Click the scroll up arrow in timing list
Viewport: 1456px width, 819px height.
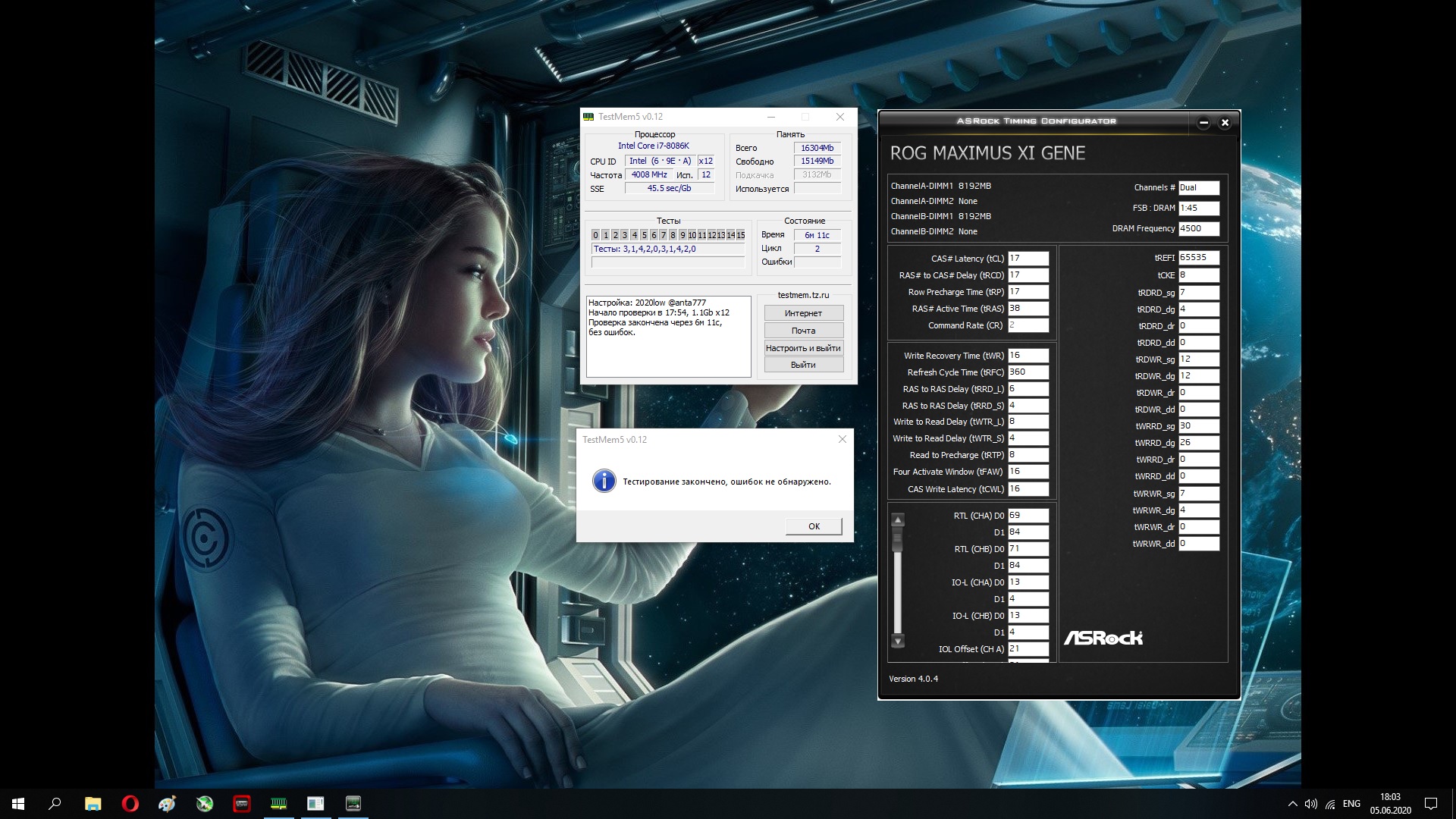[898, 520]
